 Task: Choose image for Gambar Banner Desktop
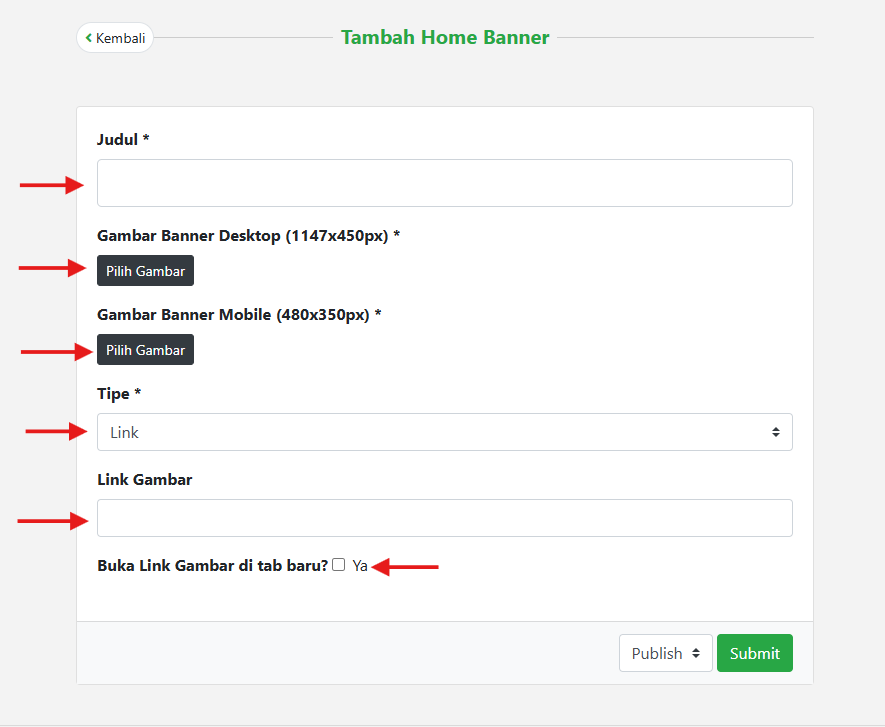[x=145, y=271]
